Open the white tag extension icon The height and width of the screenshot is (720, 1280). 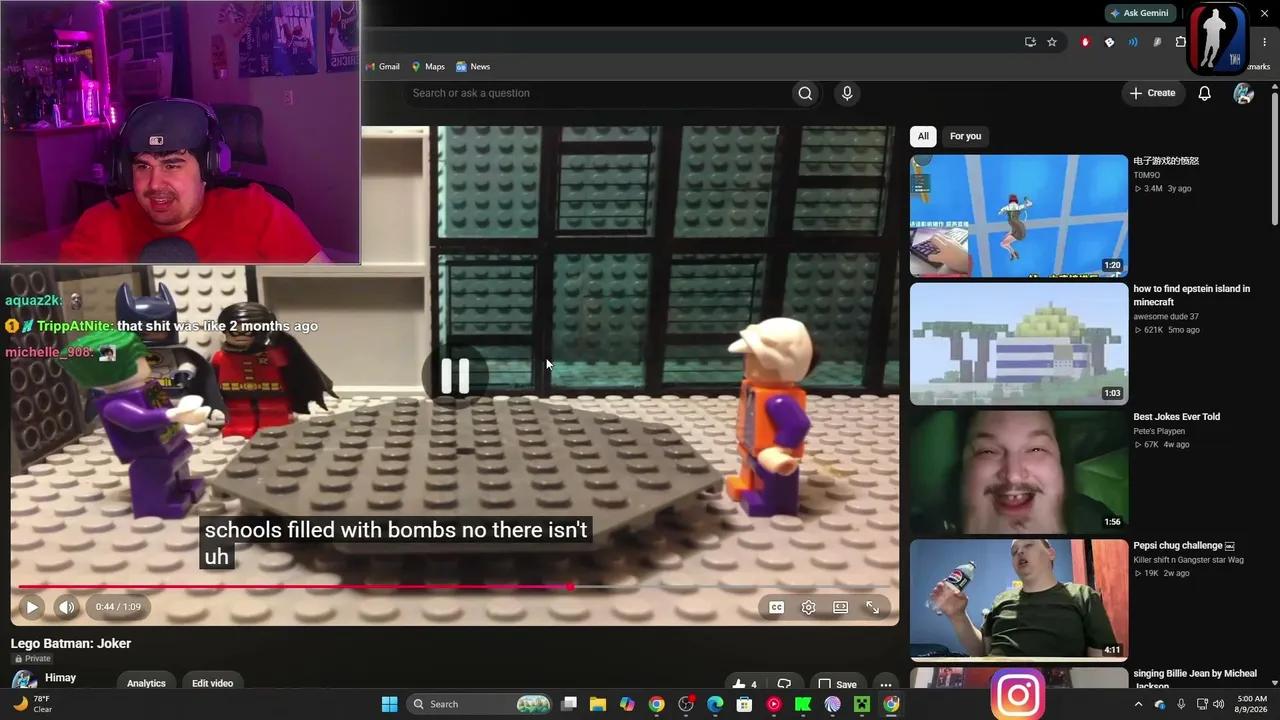1109,42
